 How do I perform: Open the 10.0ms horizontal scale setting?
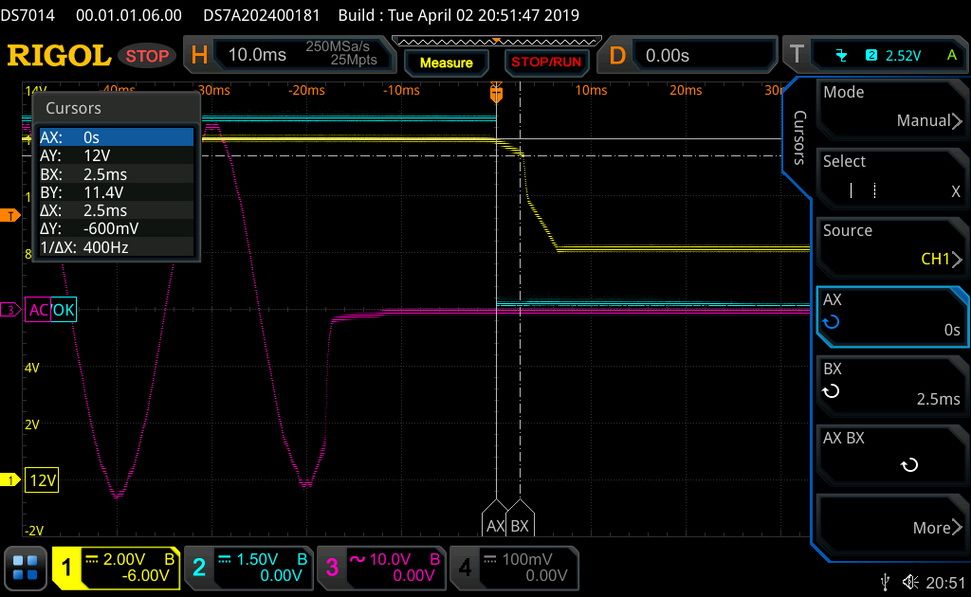pyautogui.click(x=257, y=55)
